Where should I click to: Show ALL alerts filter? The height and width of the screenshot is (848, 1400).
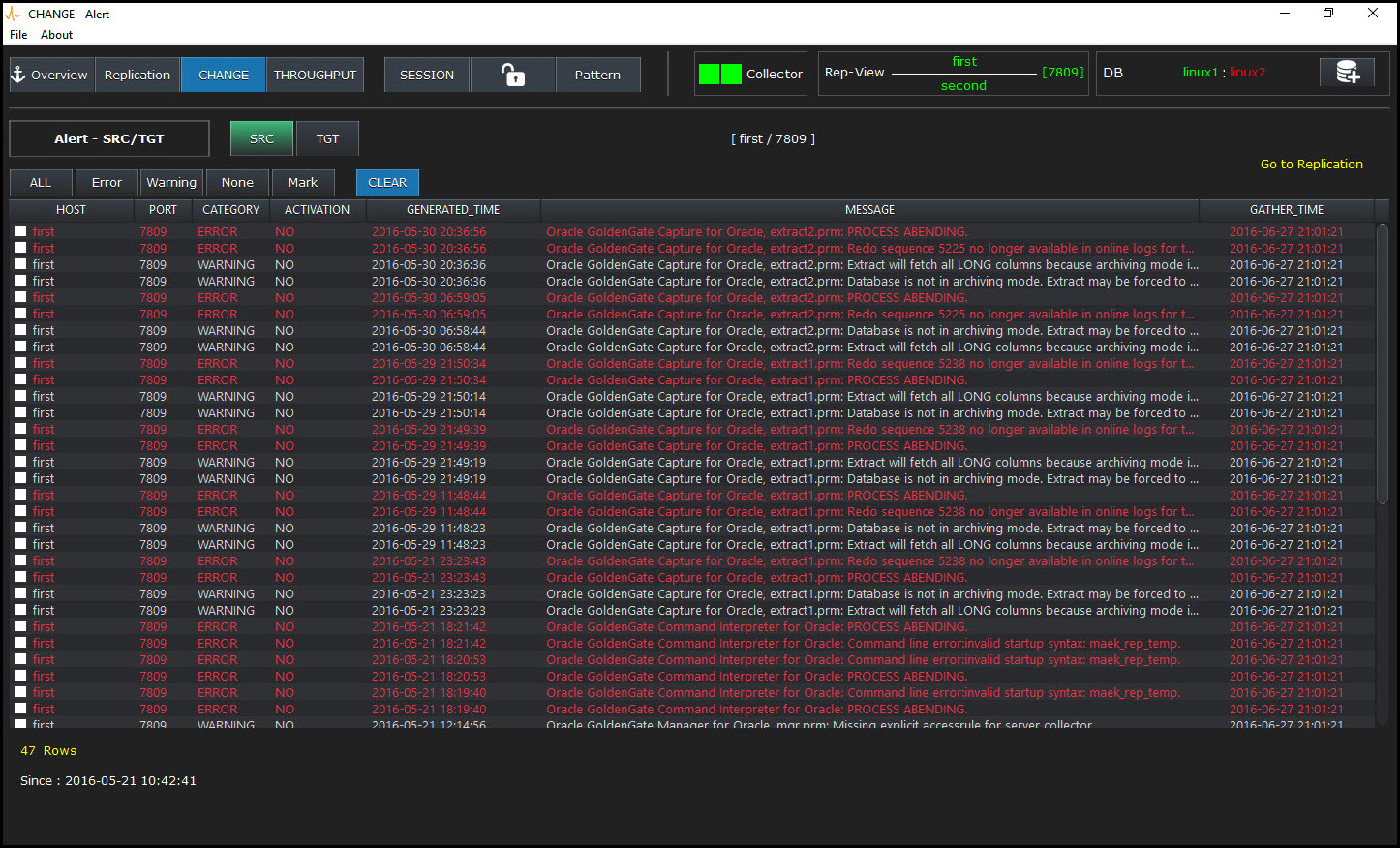click(x=41, y=182)
